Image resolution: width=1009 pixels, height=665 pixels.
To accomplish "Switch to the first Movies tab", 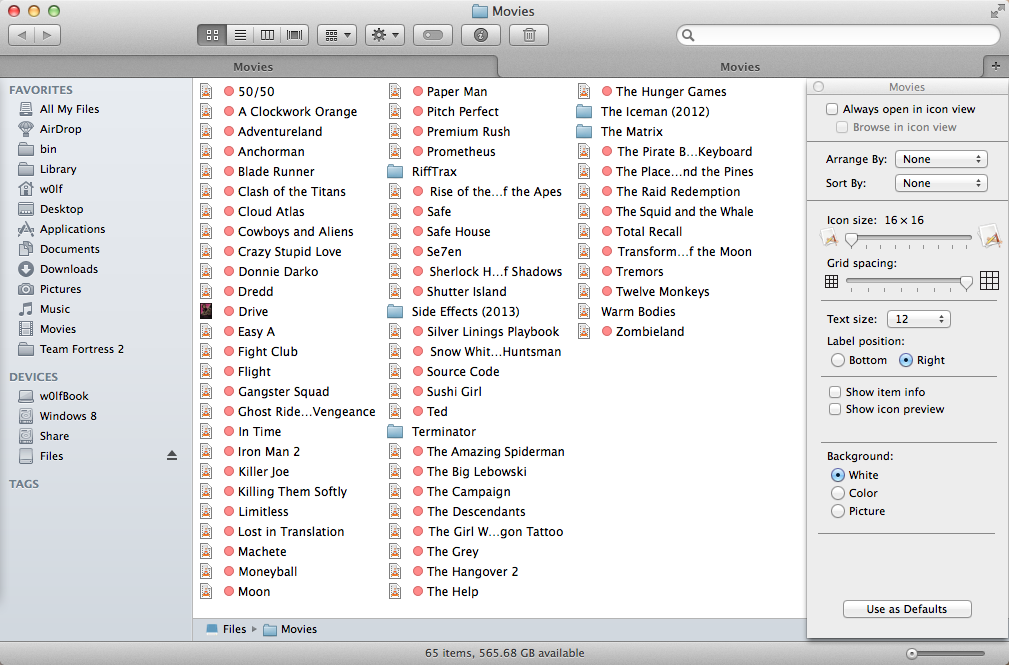I will coord(252,66).
